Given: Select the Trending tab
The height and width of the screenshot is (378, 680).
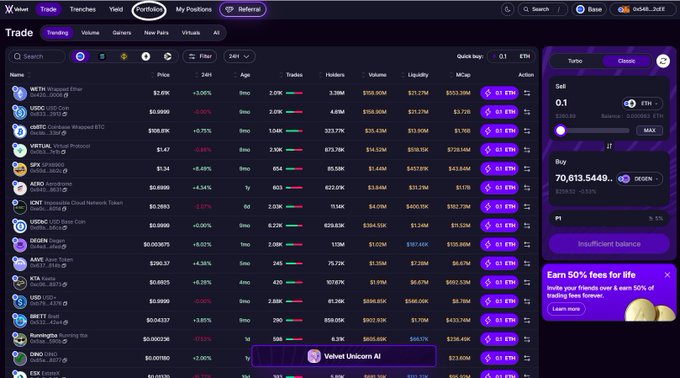Looking at the screenshot, I should (x=58, y=33).
